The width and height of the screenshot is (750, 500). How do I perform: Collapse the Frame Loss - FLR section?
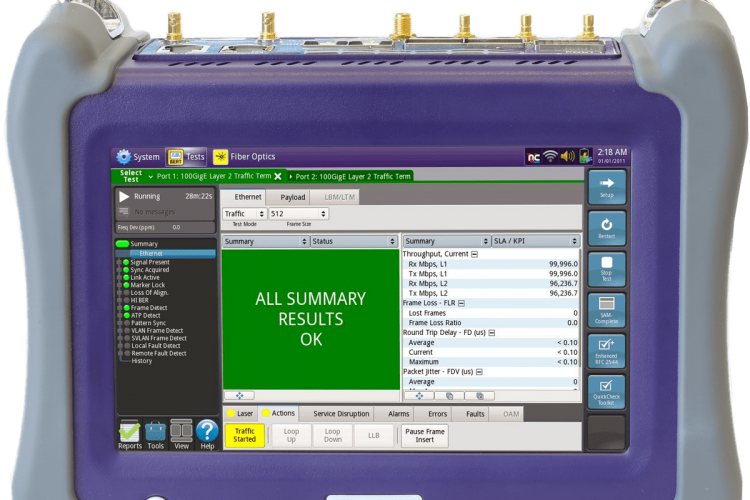click(x=461, y=302)
